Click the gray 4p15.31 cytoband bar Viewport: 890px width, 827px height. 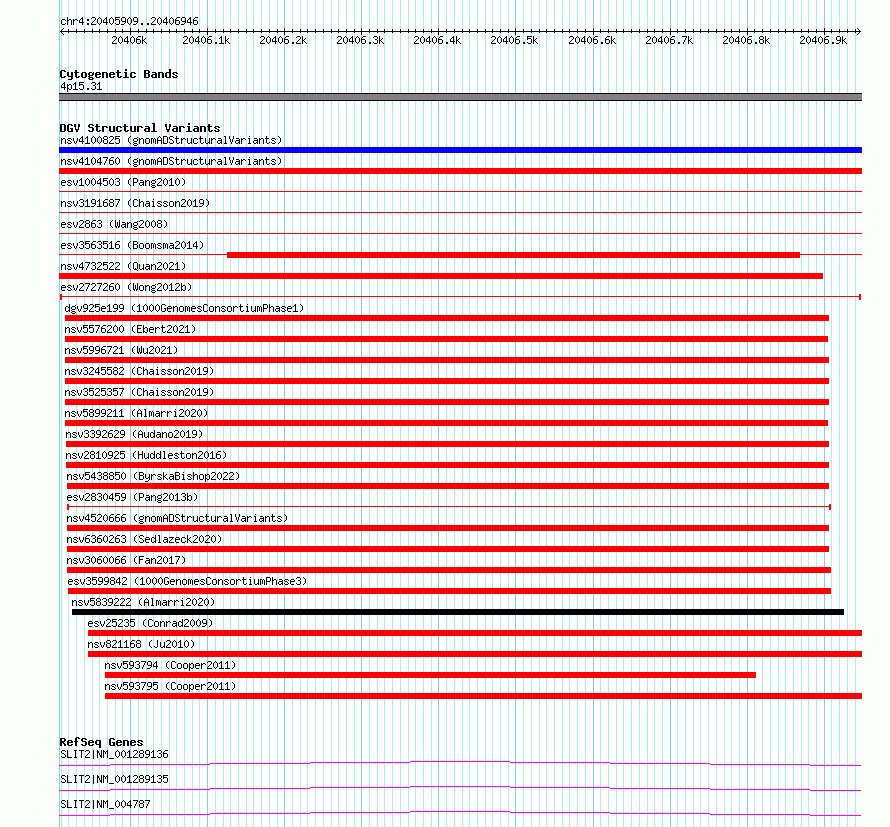460,97
